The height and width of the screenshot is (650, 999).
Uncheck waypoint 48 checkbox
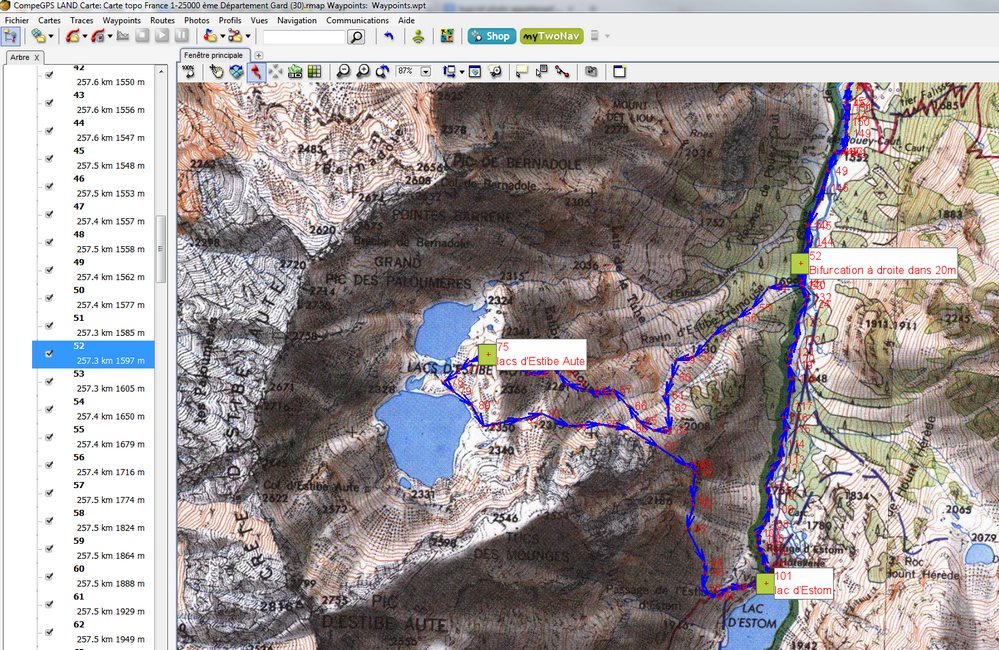49,242
